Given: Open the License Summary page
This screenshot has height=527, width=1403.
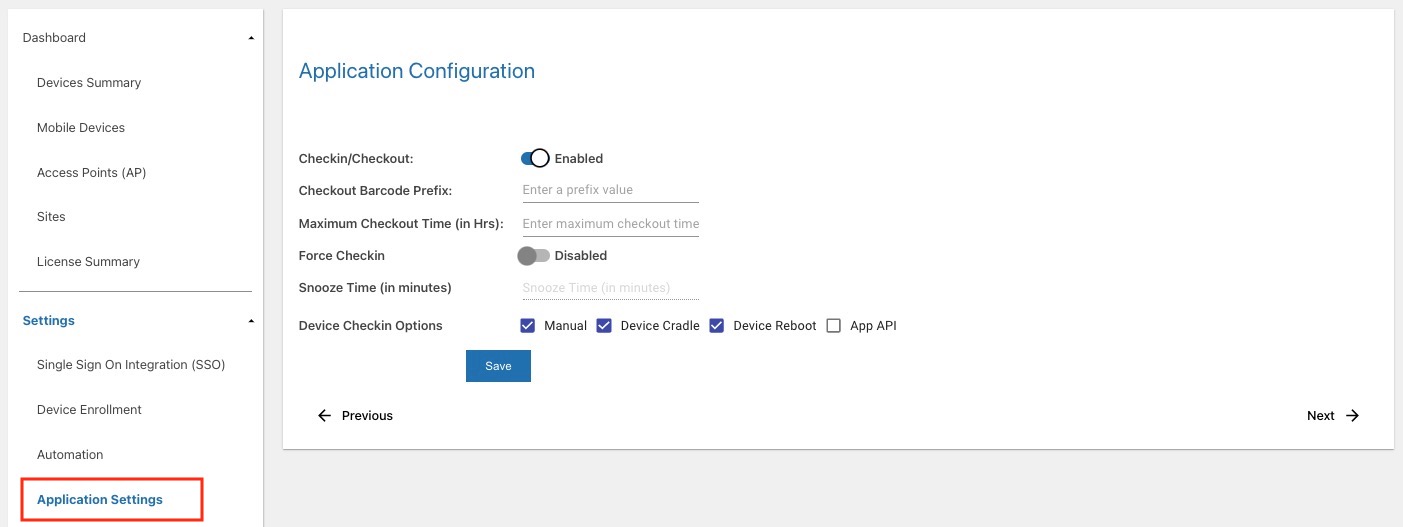Looking at the screenshot, I should point(88,262).
